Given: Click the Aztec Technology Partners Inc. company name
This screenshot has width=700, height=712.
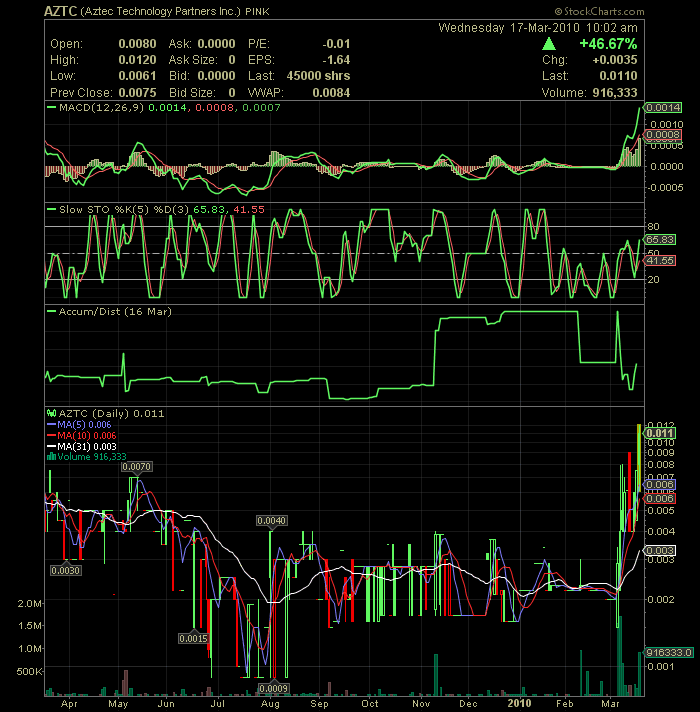Looking at the screenshot, I should [161, 11].
